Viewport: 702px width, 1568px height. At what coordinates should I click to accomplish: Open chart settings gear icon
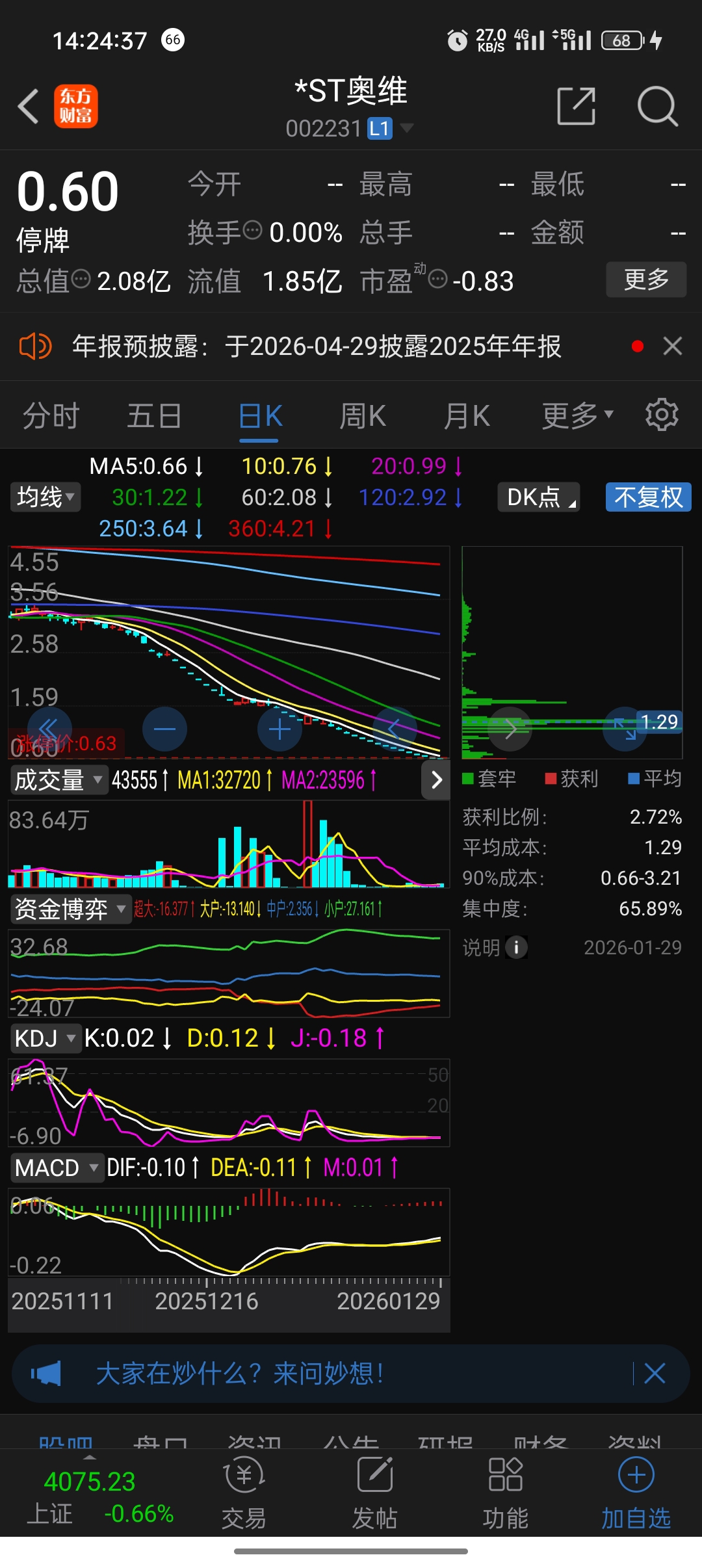[x=662, y=414]
